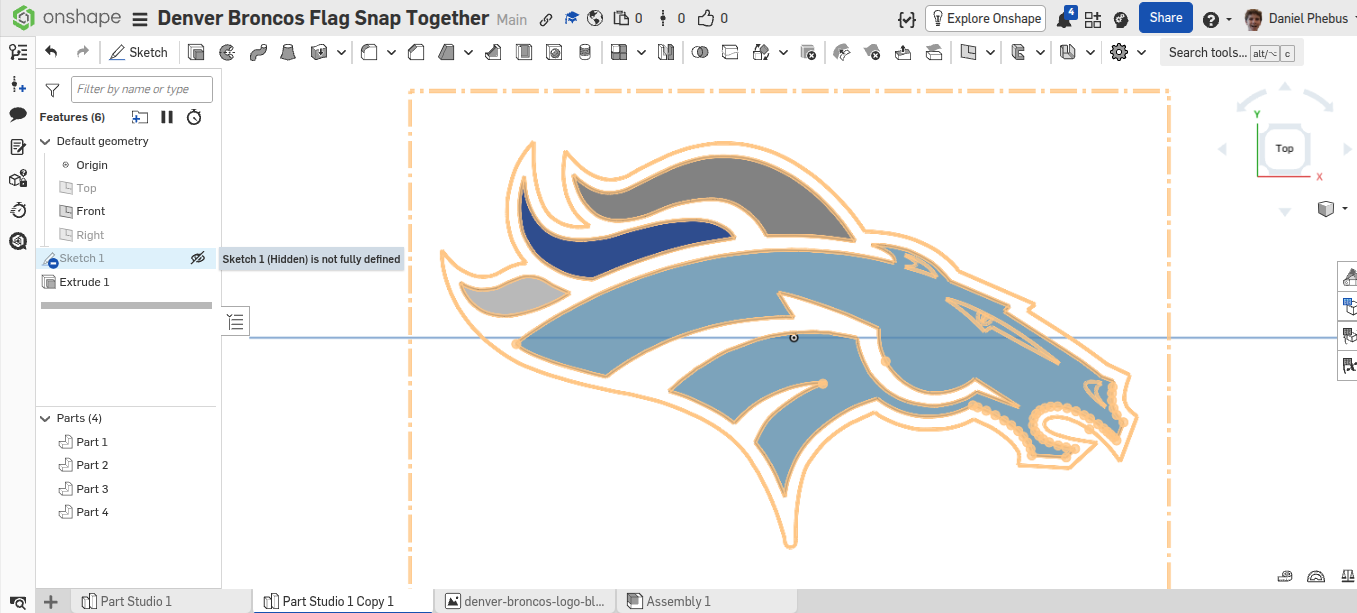Viewport: 1357px width, 613px height.
Task: Select the Move face tool
Action: point(903,52)
